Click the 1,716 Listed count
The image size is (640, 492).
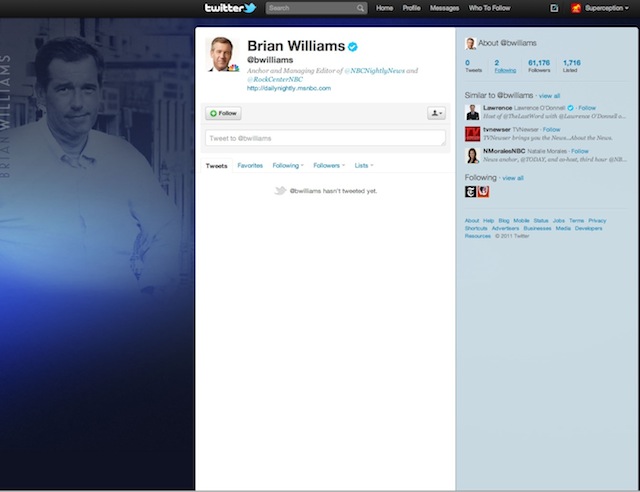[571, 66]
